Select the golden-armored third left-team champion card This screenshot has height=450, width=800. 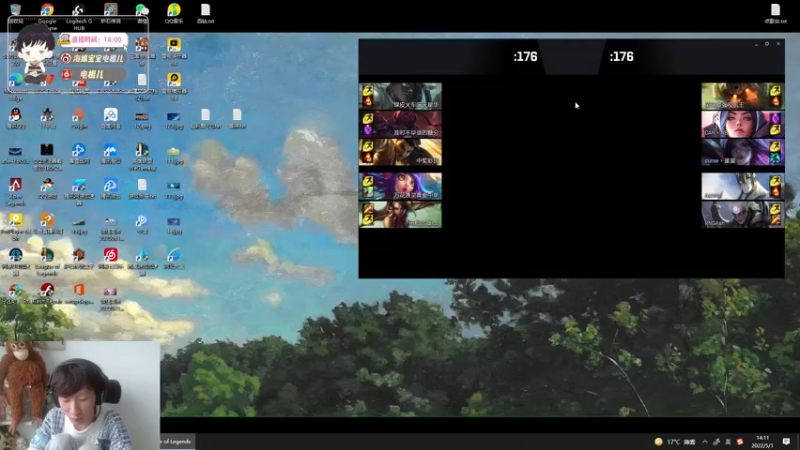[401, 152]
